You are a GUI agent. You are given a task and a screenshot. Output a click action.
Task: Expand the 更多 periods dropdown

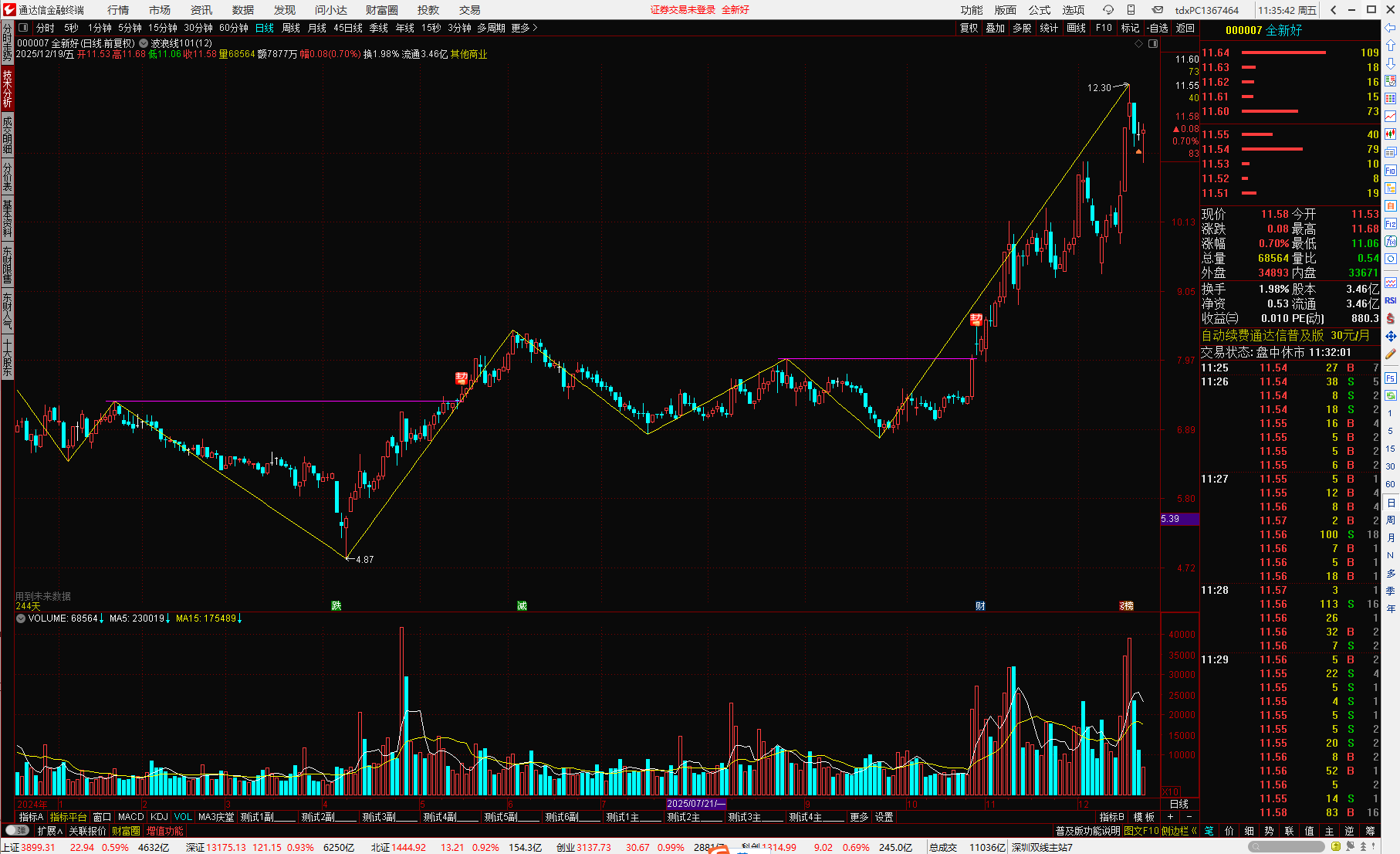click(x=524, y=28)
